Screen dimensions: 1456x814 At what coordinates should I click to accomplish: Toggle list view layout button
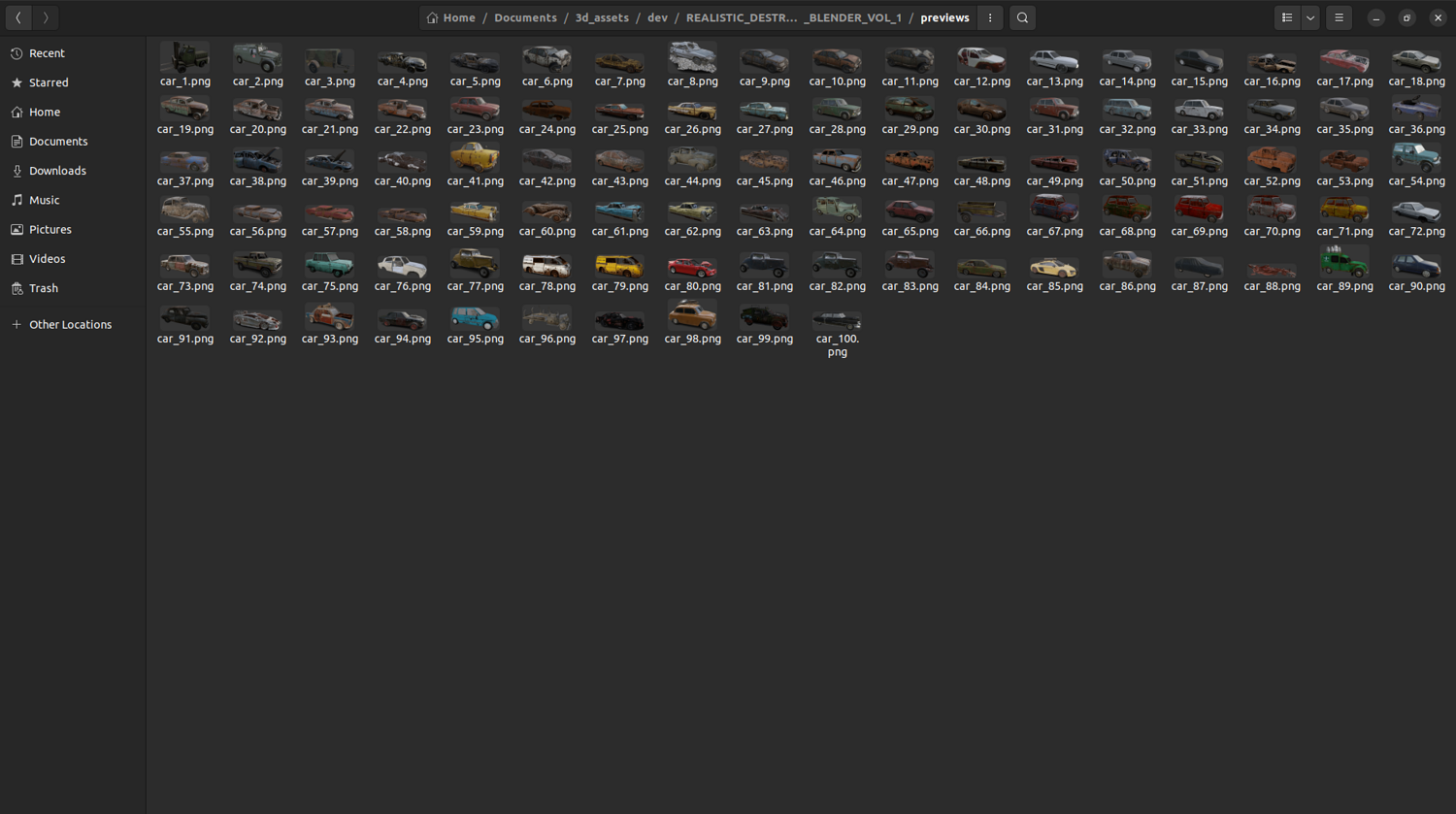[1287, 17]
